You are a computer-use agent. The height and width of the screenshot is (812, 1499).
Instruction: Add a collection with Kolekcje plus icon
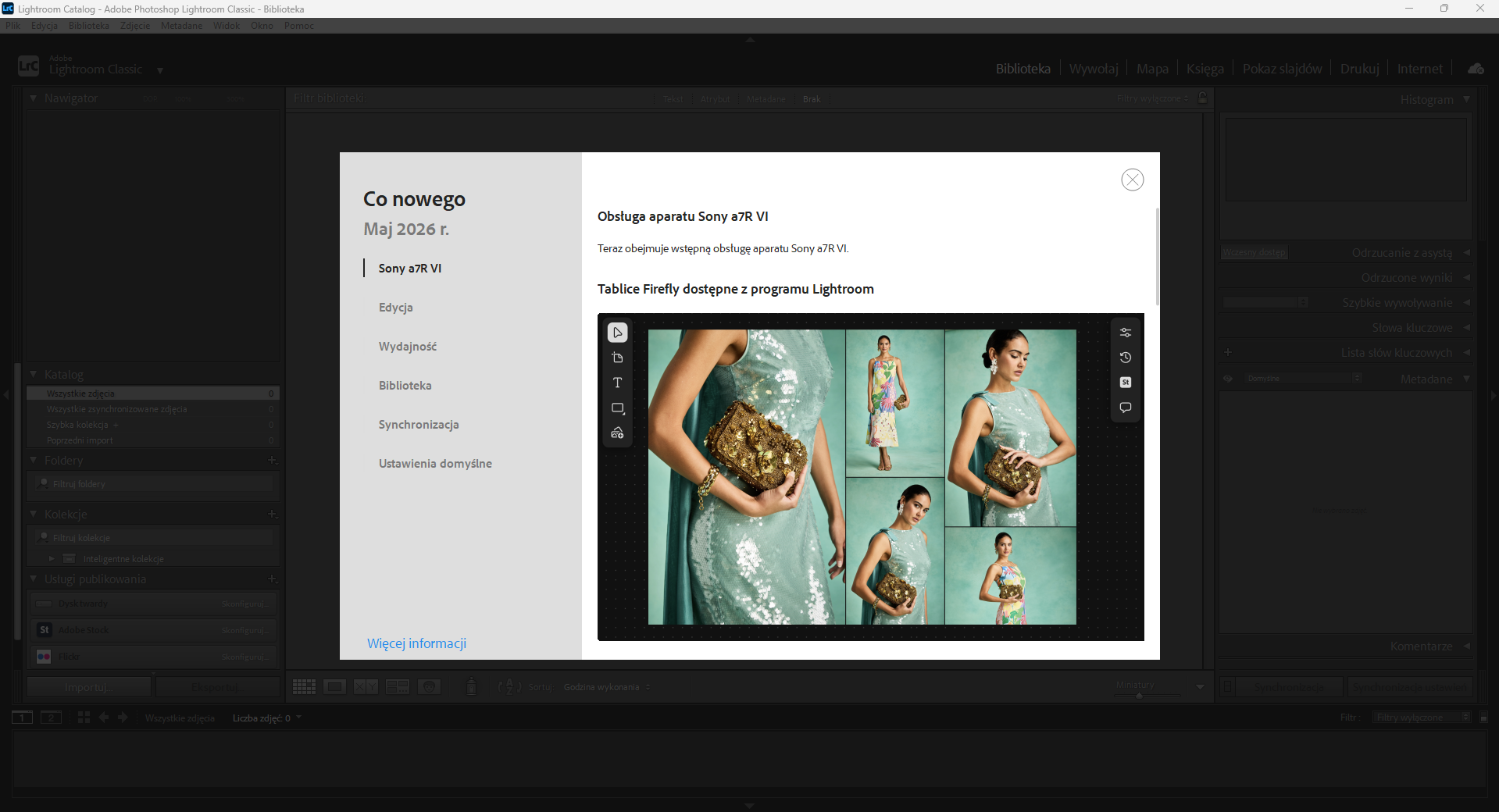(272, 515)
